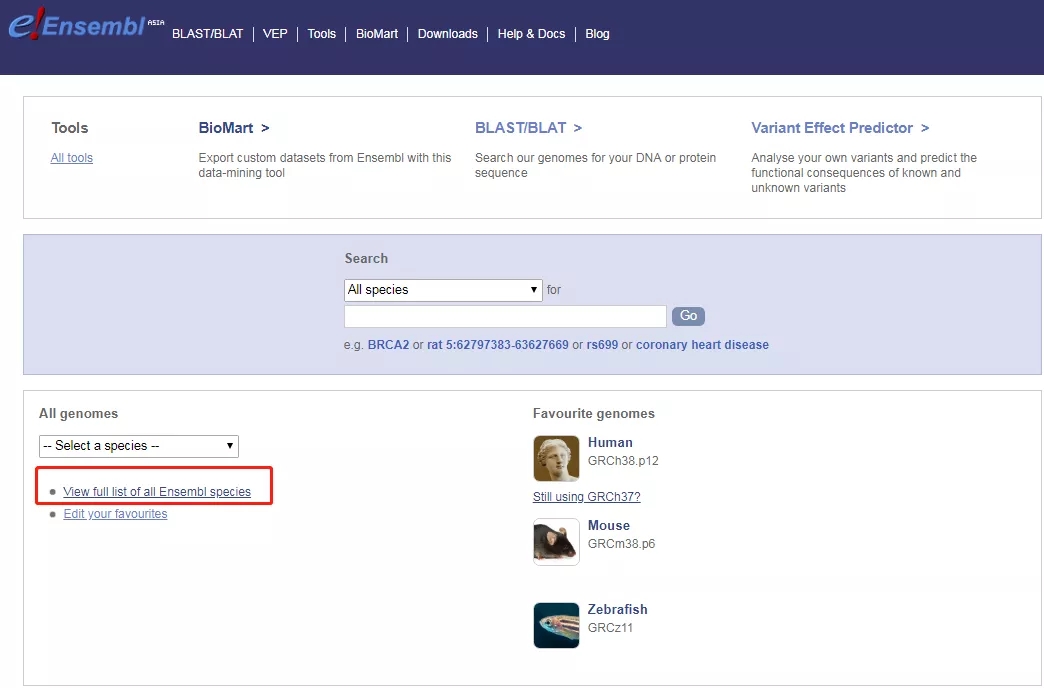Image resolution: width=1044 pixels, height=688 pixels.
Task: Expand the All species search dropdown
Action: tap(443, 290)
